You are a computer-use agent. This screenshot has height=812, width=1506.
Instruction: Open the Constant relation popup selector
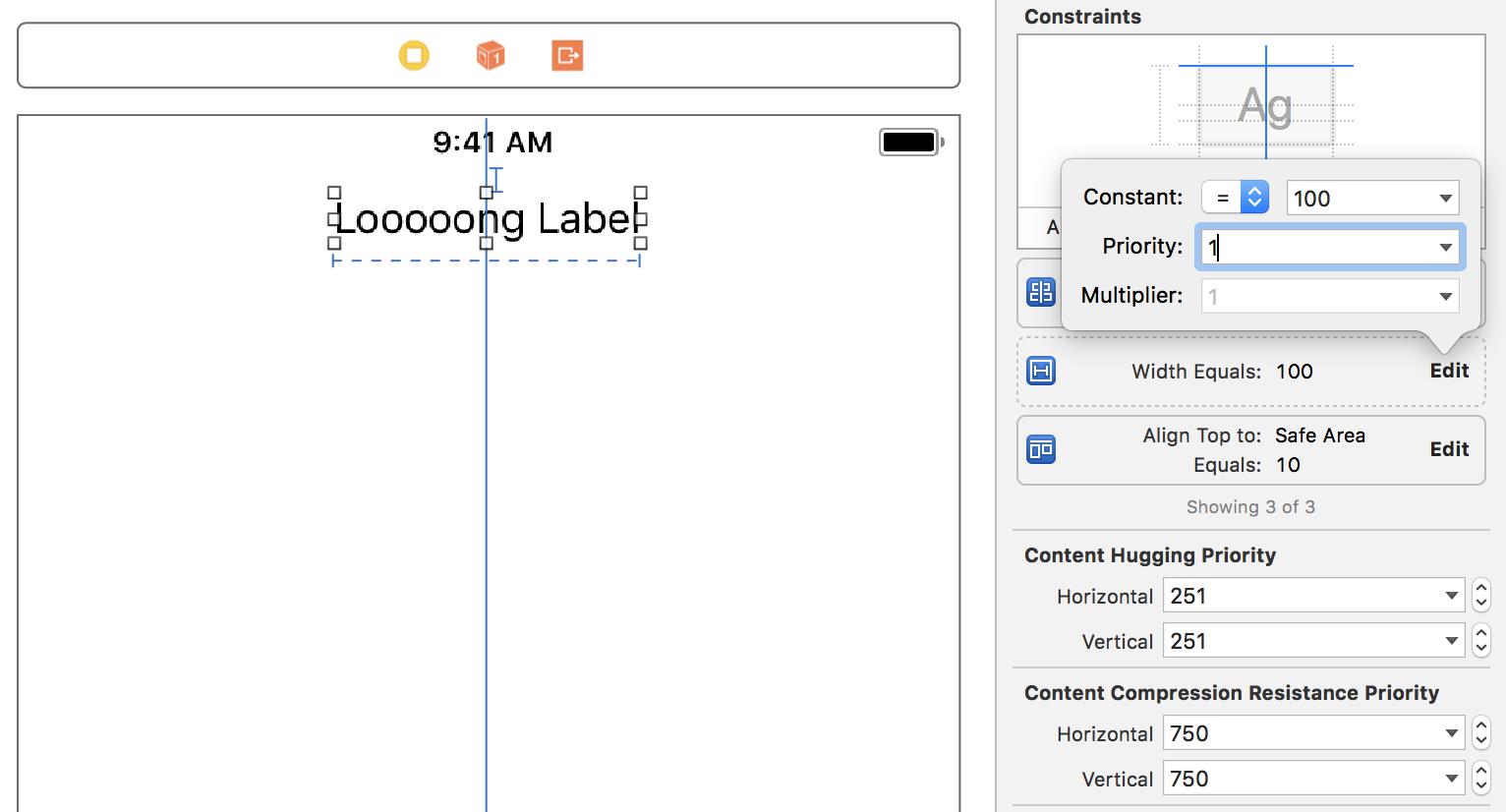[x=1235, y=198]
